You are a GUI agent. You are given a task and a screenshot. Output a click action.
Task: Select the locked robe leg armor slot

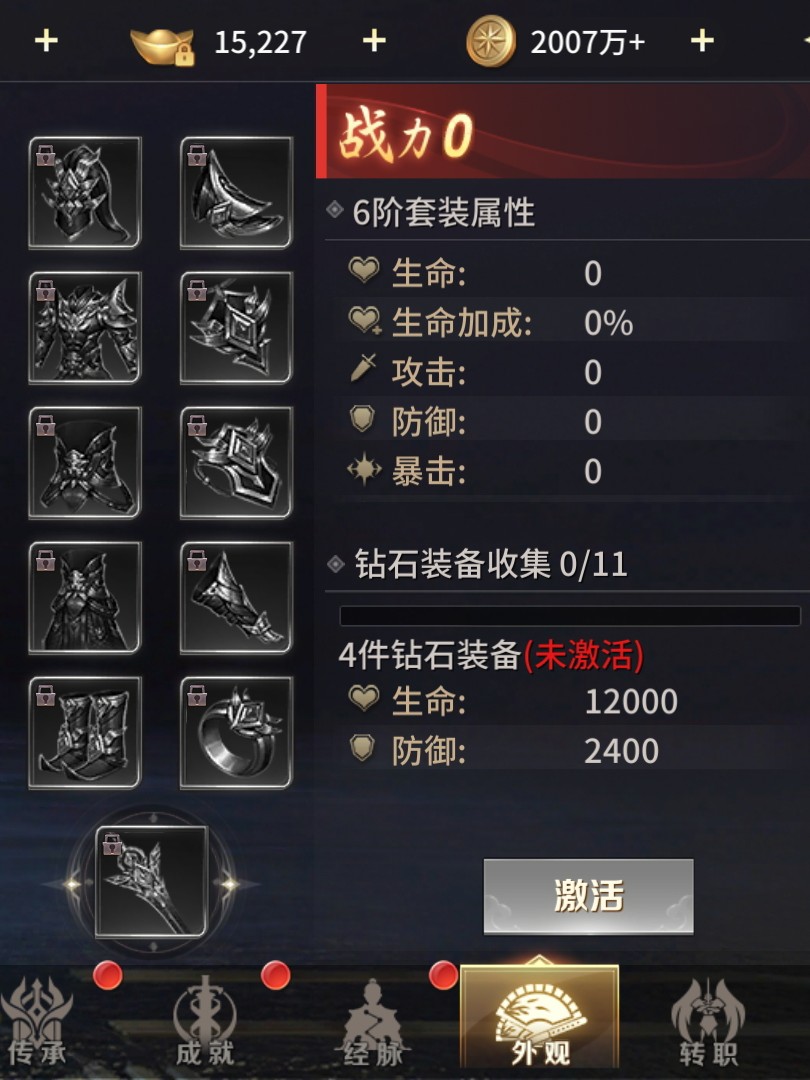(85, 597)
